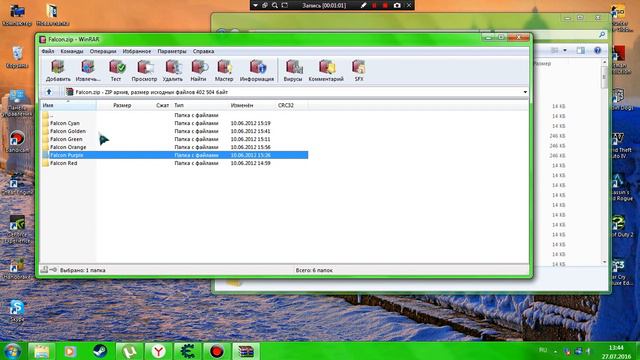Sort by the Размер column header
This screenshot has width=640, height=360.
122,105
